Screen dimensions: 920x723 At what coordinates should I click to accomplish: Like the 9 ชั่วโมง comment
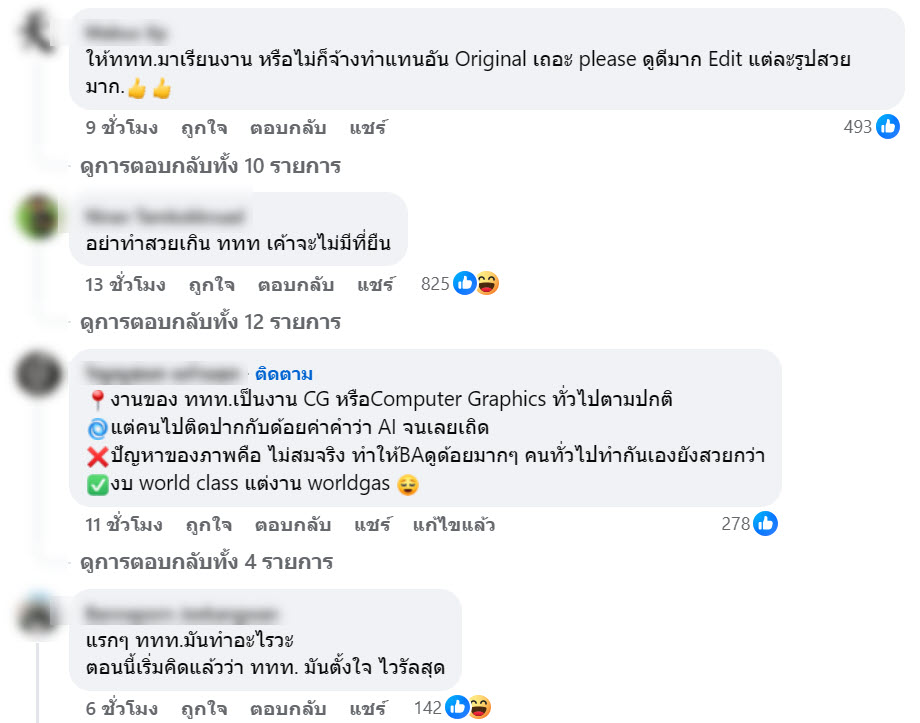(x=204, y=128)
